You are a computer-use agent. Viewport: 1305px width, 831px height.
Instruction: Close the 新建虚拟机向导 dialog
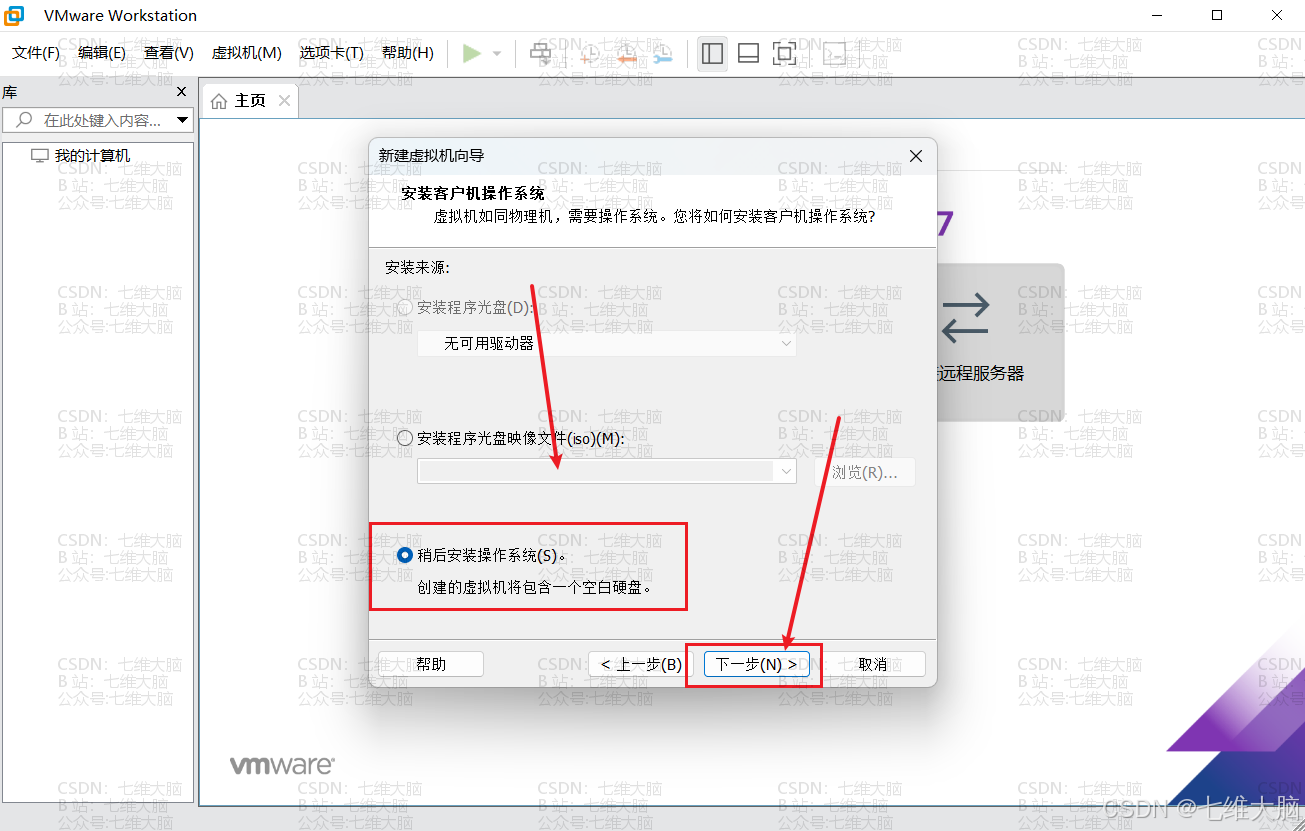click(x=915, y=156)
